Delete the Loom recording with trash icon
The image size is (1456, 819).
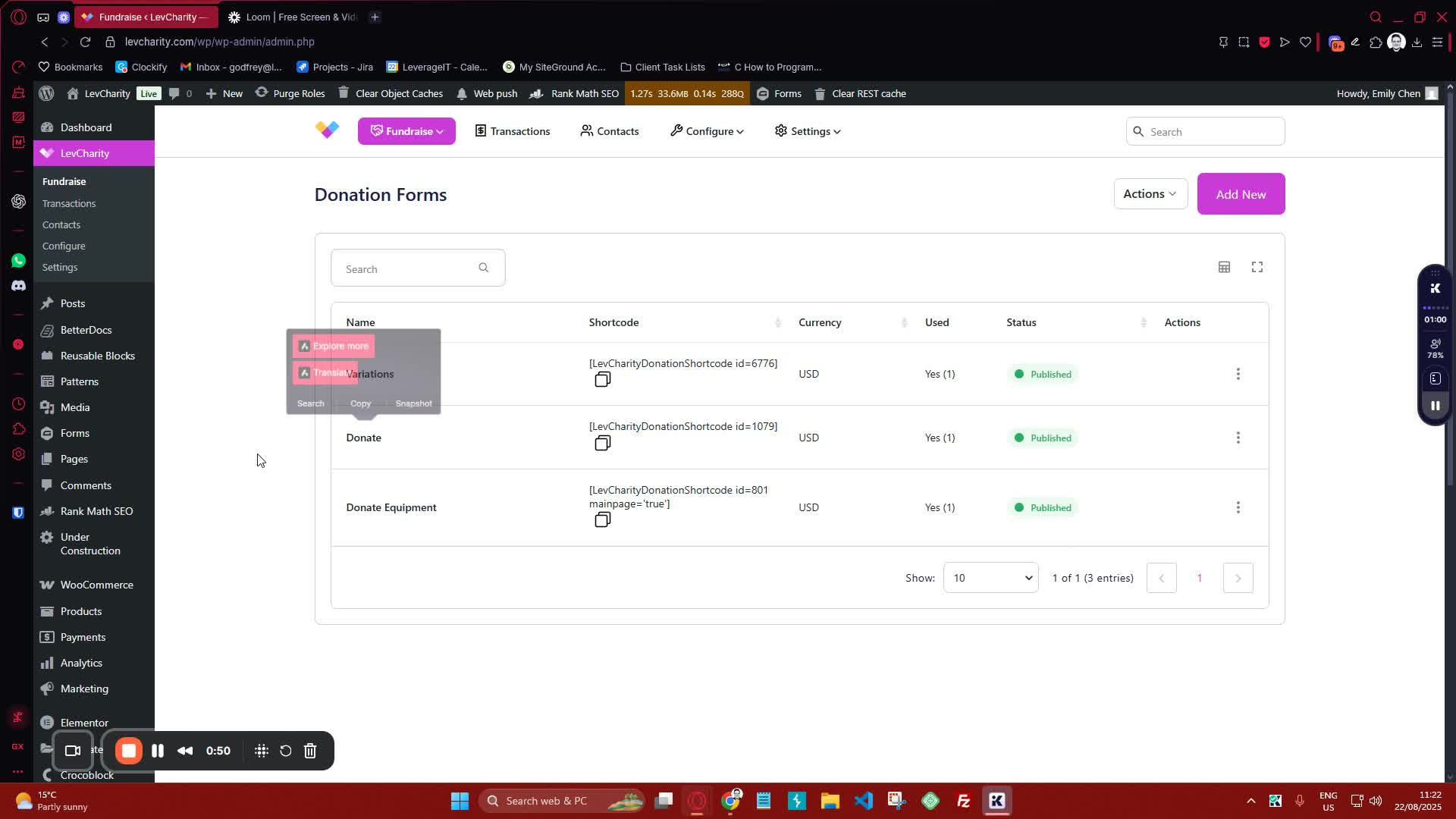tap(310, 751)
